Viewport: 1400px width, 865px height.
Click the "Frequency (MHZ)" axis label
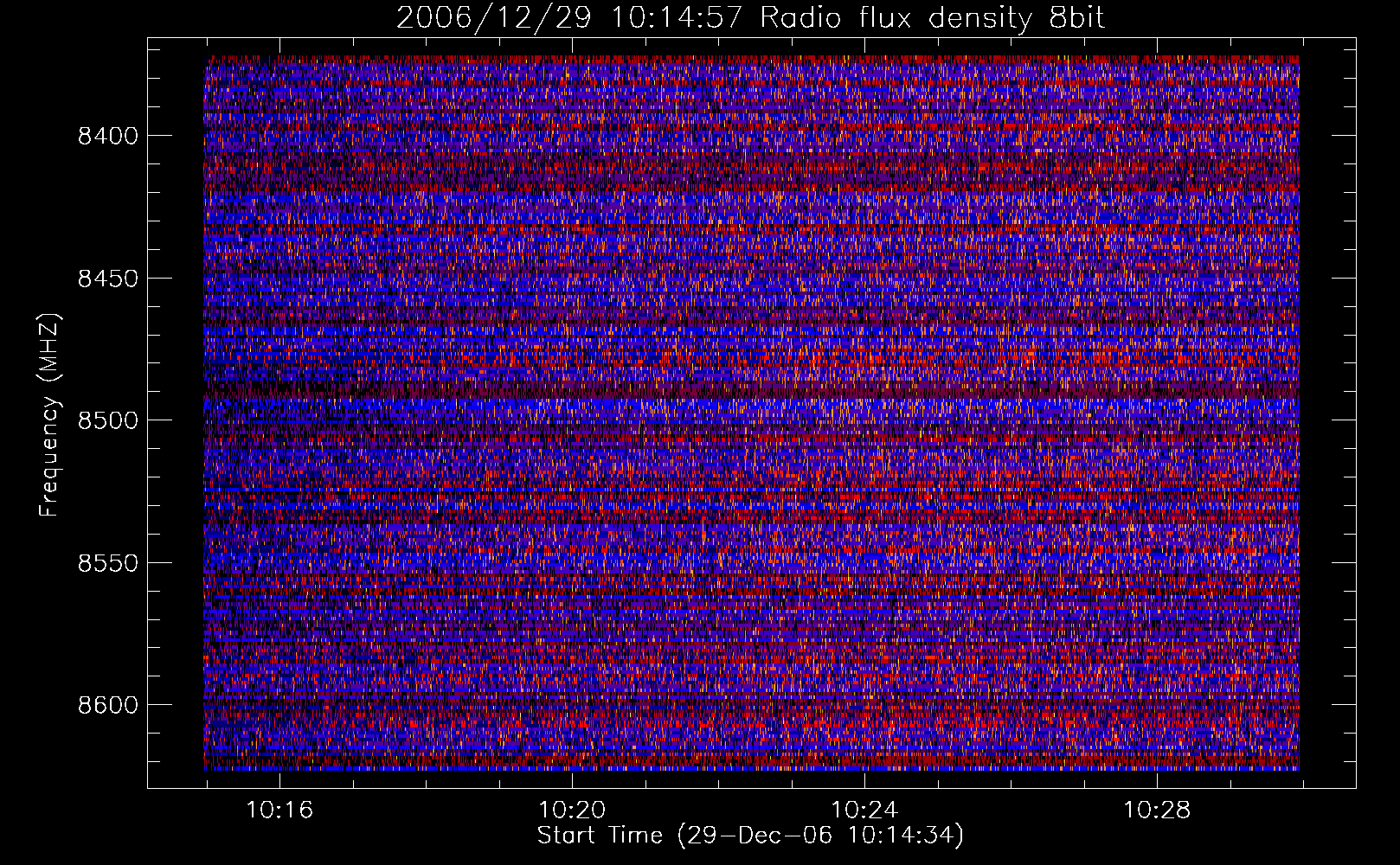49,415
